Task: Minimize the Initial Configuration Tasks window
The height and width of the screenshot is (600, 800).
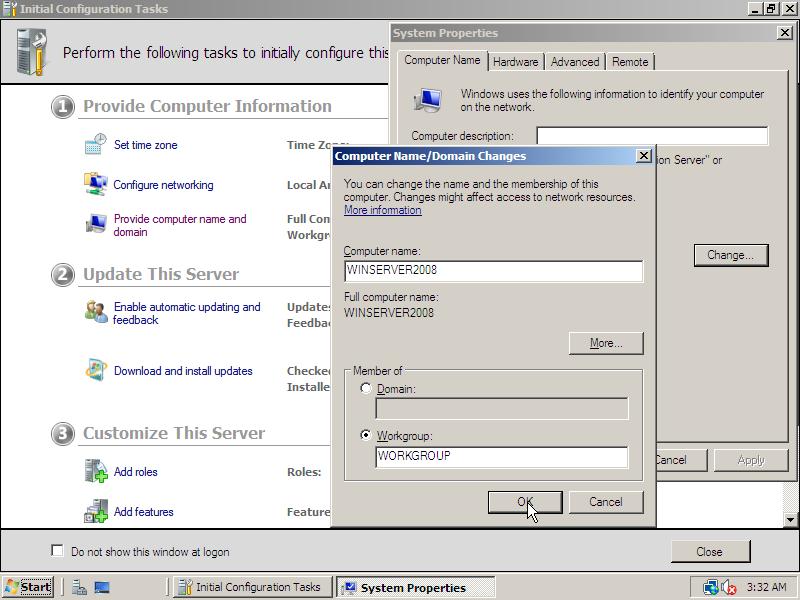Action: [755, 9]
